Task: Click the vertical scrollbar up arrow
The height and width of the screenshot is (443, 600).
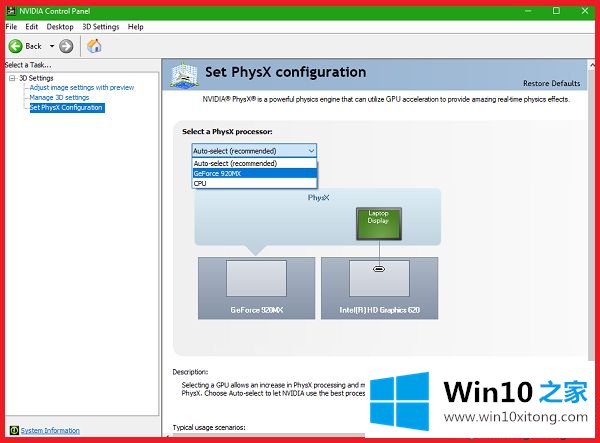Action: pyautogui.click(x=592, y=65)
